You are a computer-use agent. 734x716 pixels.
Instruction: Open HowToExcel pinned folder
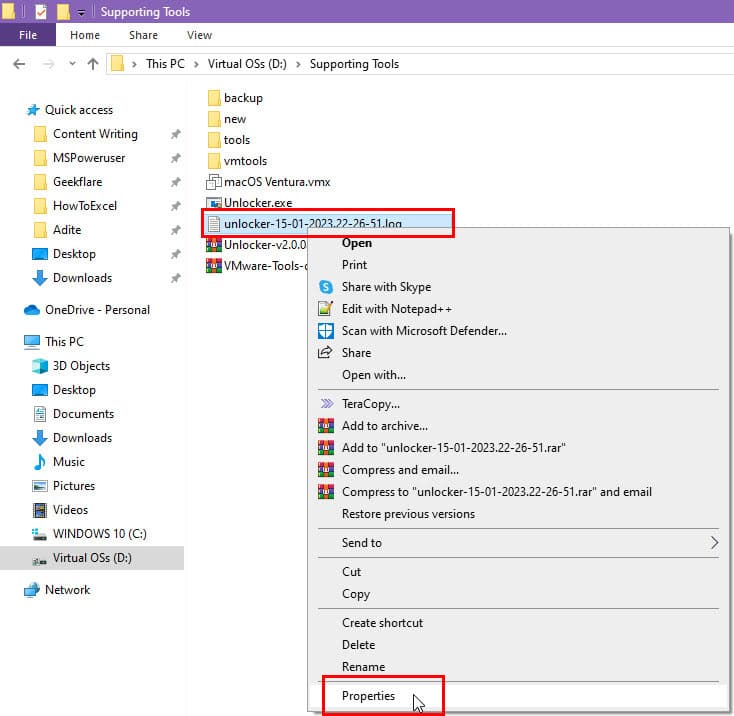85,206
